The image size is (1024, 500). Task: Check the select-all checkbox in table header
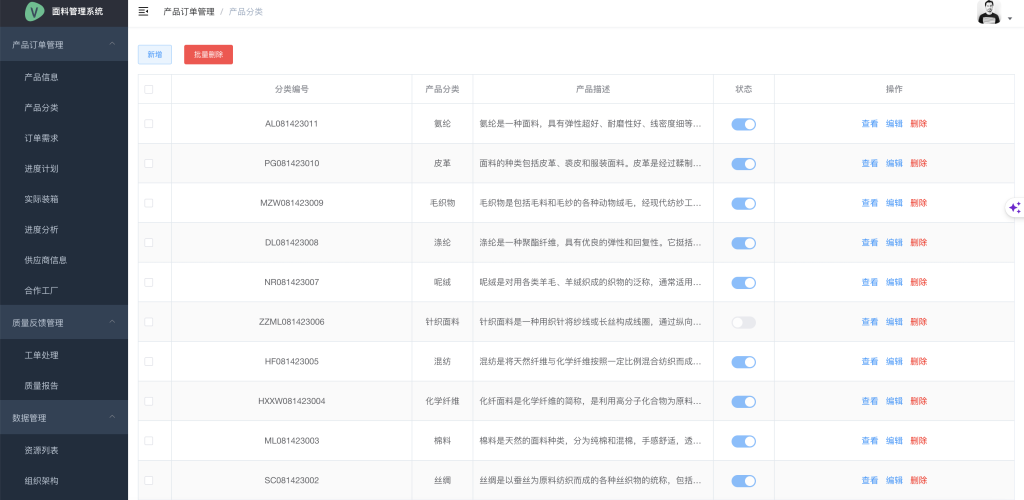tap(149, 89)
